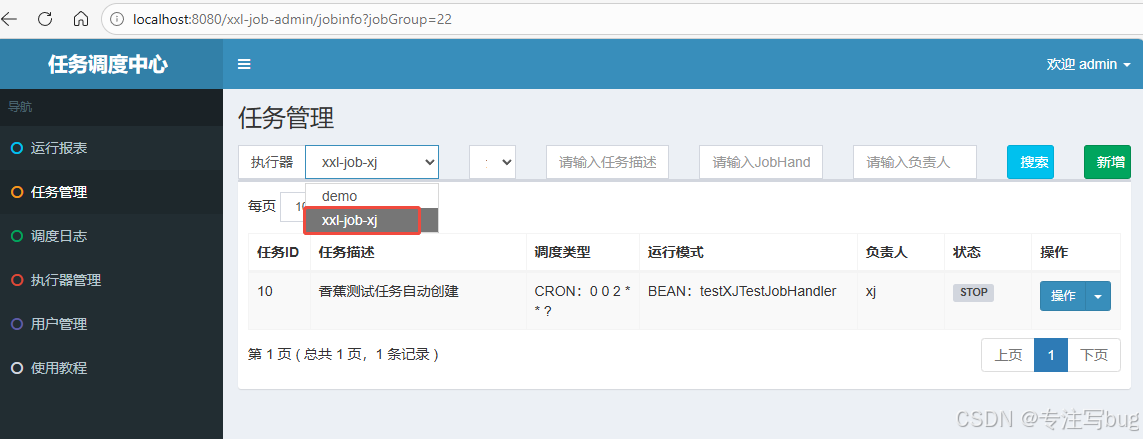Click the purple circle icon beside 用户管理

point(17,324)
